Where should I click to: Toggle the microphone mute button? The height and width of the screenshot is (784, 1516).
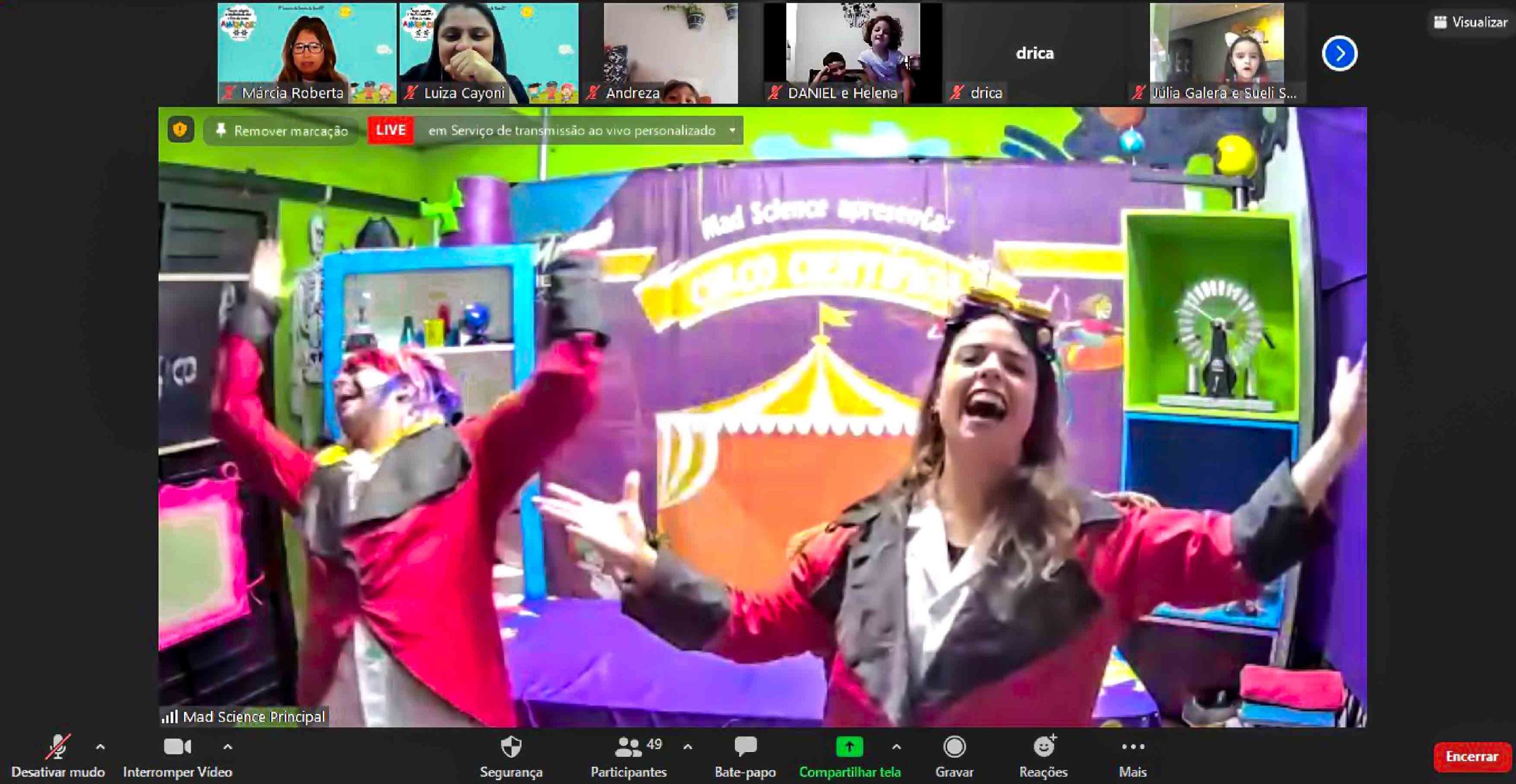pyautogui.click(x=58, y=747)
